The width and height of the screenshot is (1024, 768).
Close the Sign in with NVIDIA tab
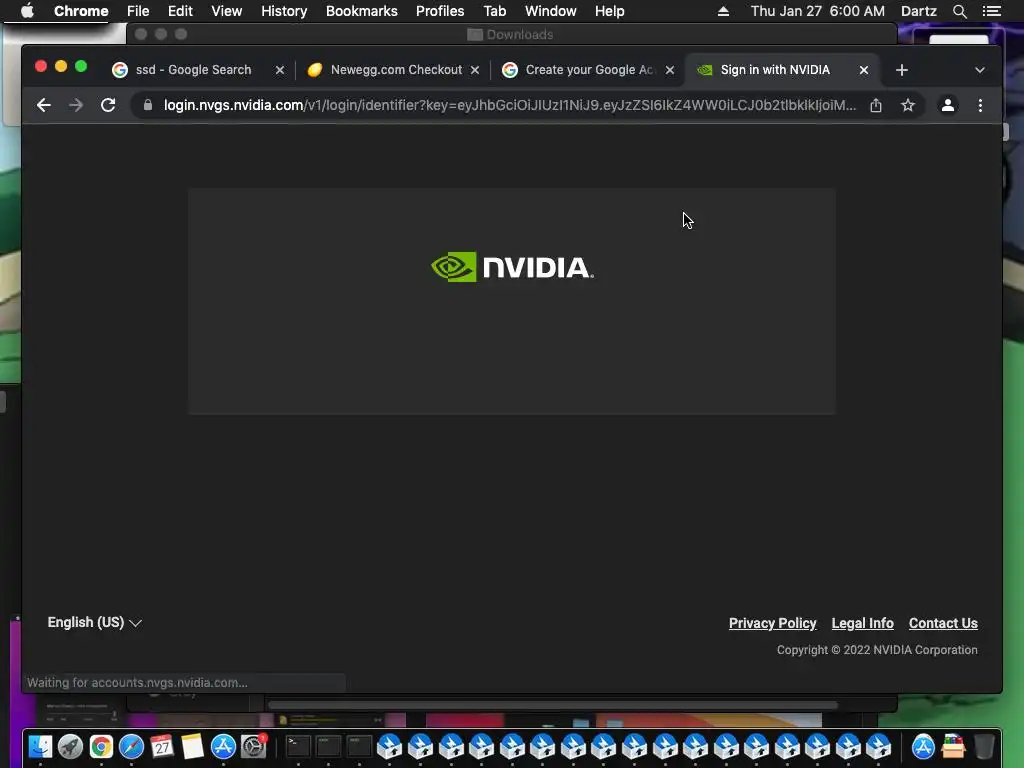click(863, 70)
